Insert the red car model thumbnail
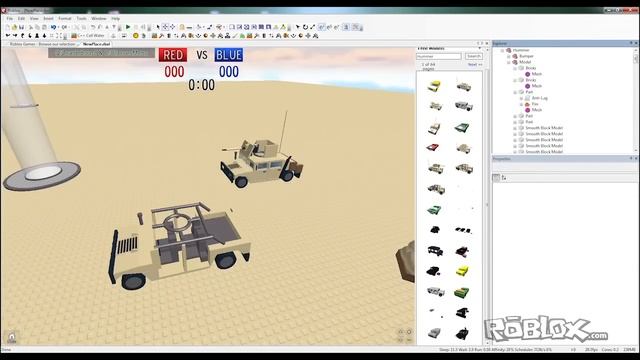Image resolution: width=640 pixels, height=360 pixels. [433, 147]
